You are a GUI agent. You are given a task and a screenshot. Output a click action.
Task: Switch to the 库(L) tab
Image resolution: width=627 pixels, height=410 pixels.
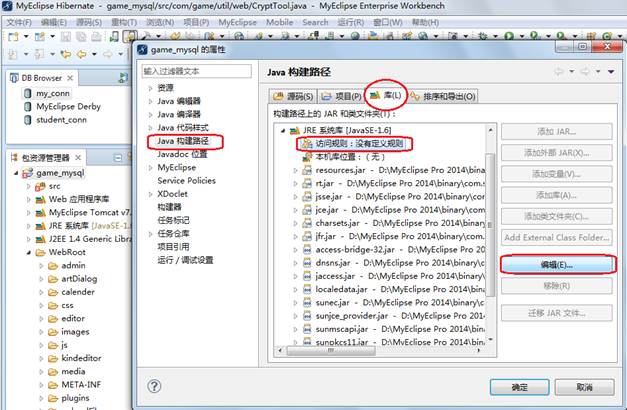coord(385,96)
